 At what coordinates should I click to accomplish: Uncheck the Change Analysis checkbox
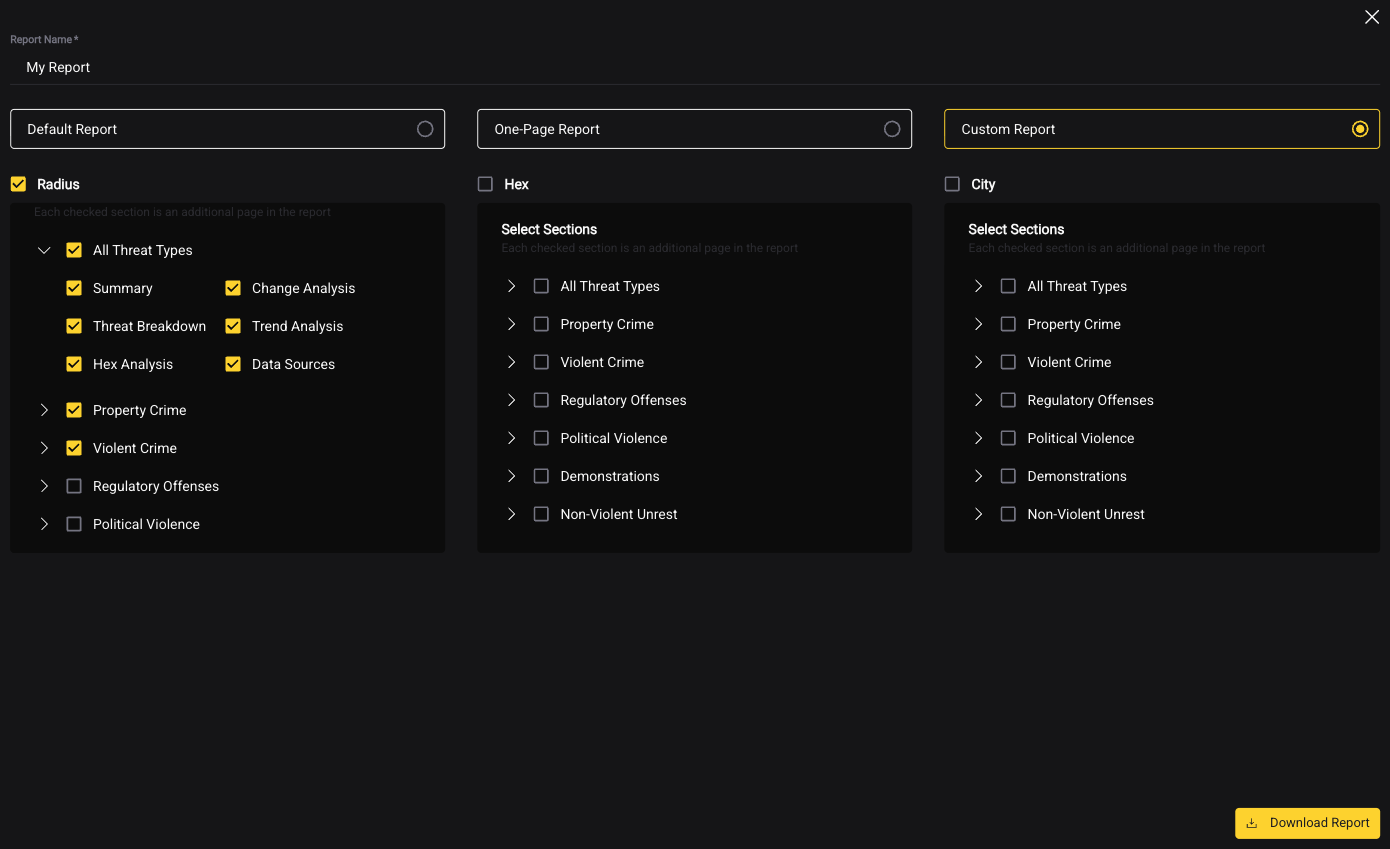pyautogui.click(x=233, y=288)
